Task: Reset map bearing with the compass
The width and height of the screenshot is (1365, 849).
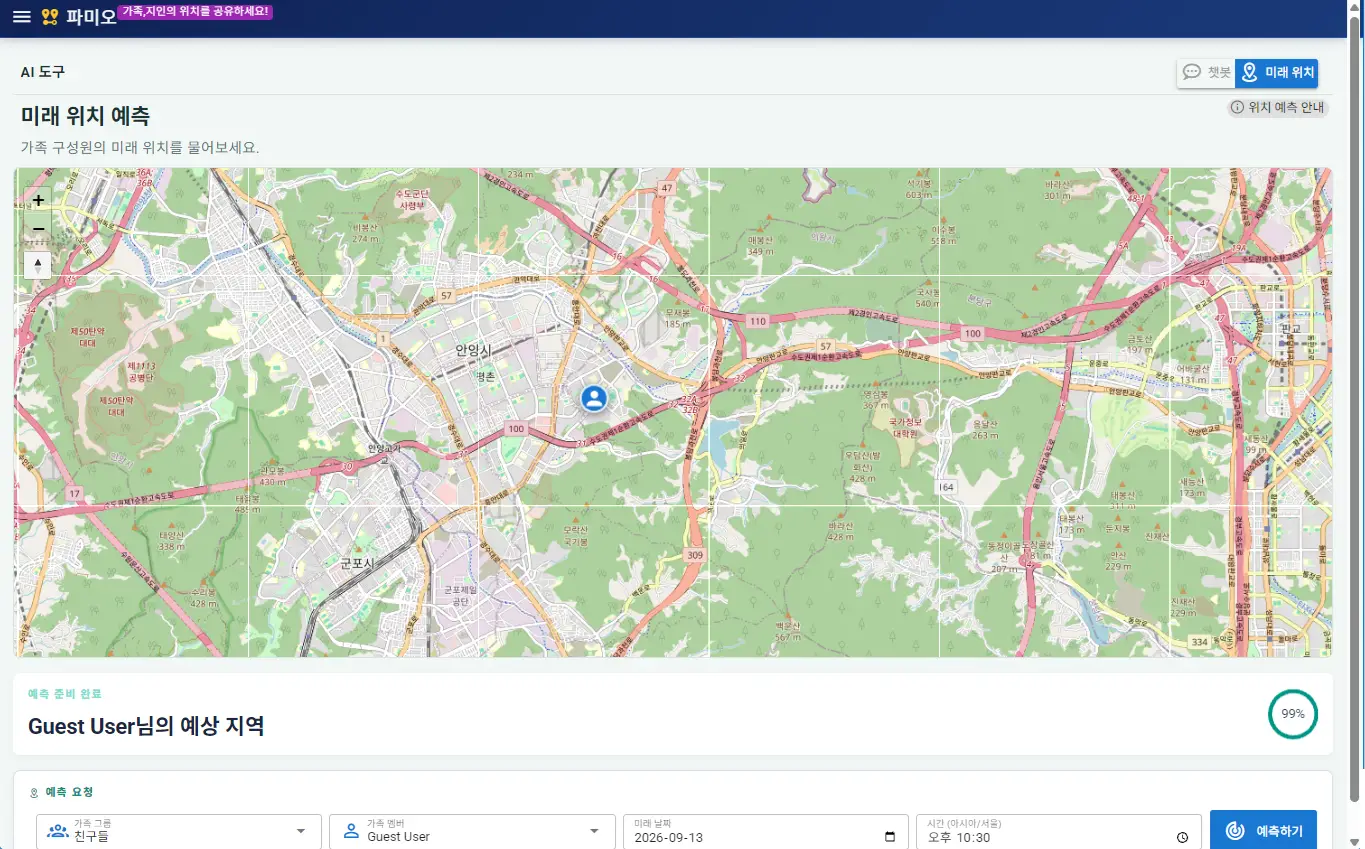Action: 38,265
